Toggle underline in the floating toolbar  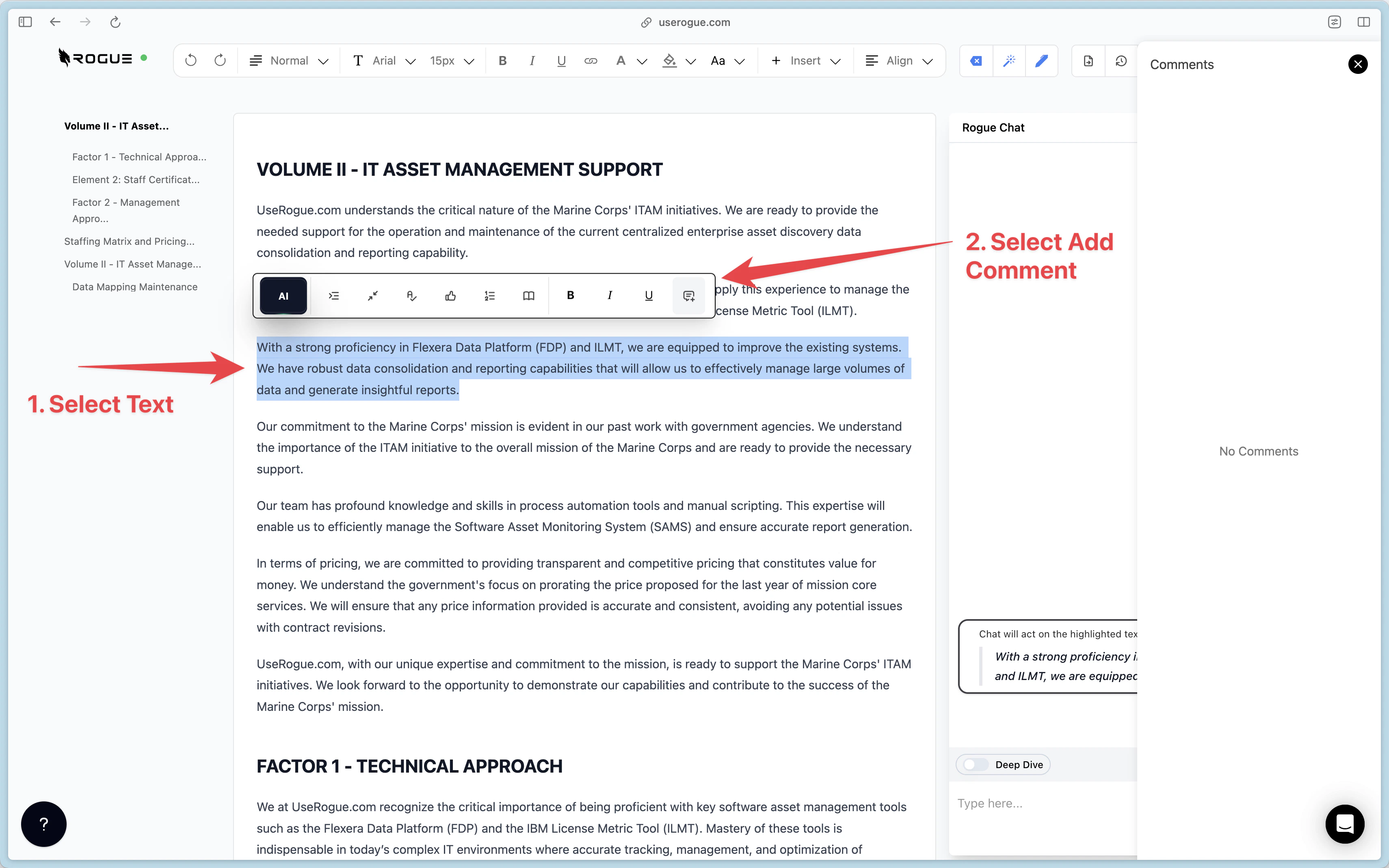(x=649, y=296)
